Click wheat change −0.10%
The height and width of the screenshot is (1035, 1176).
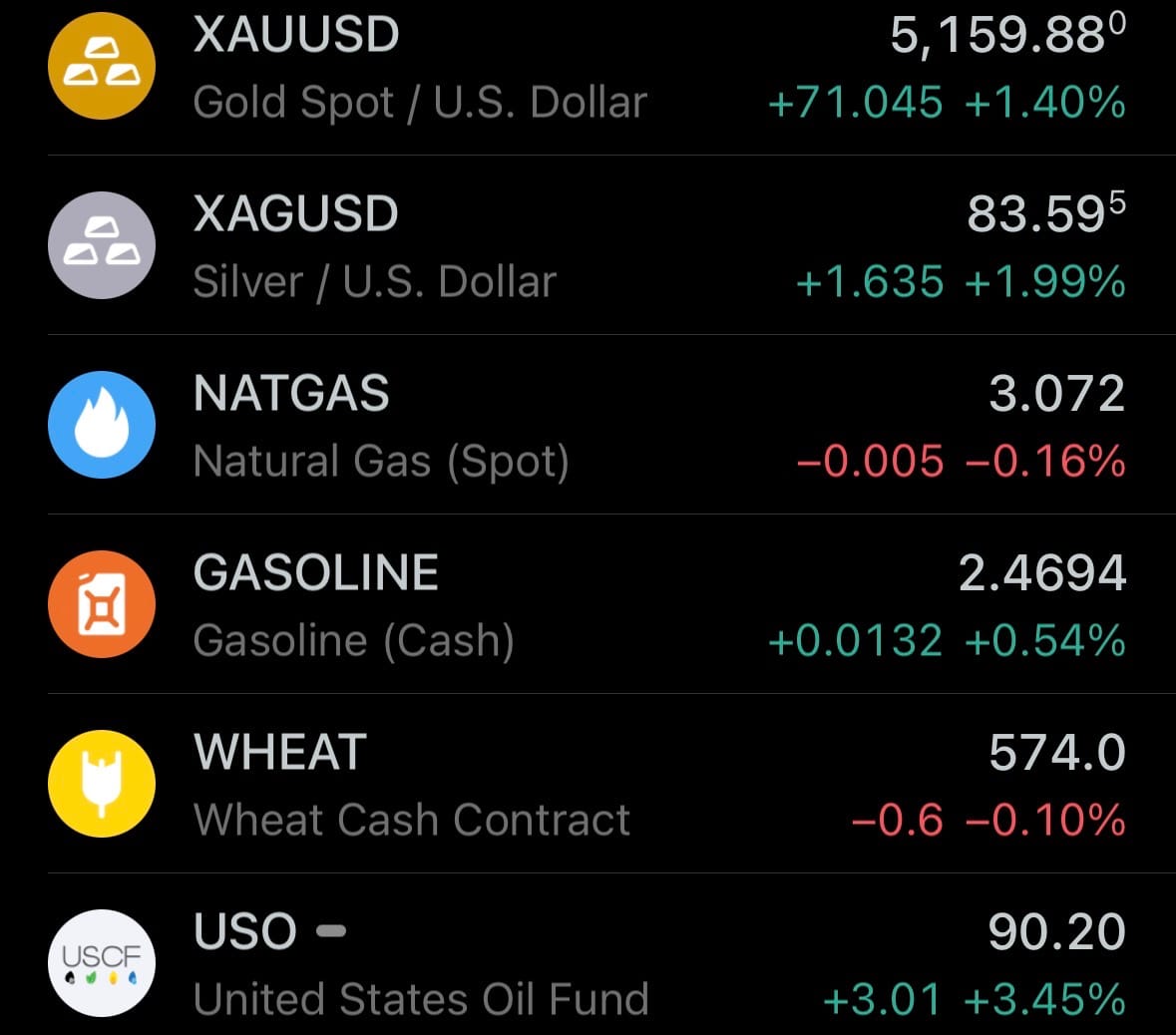click(x=1044, y=821)
